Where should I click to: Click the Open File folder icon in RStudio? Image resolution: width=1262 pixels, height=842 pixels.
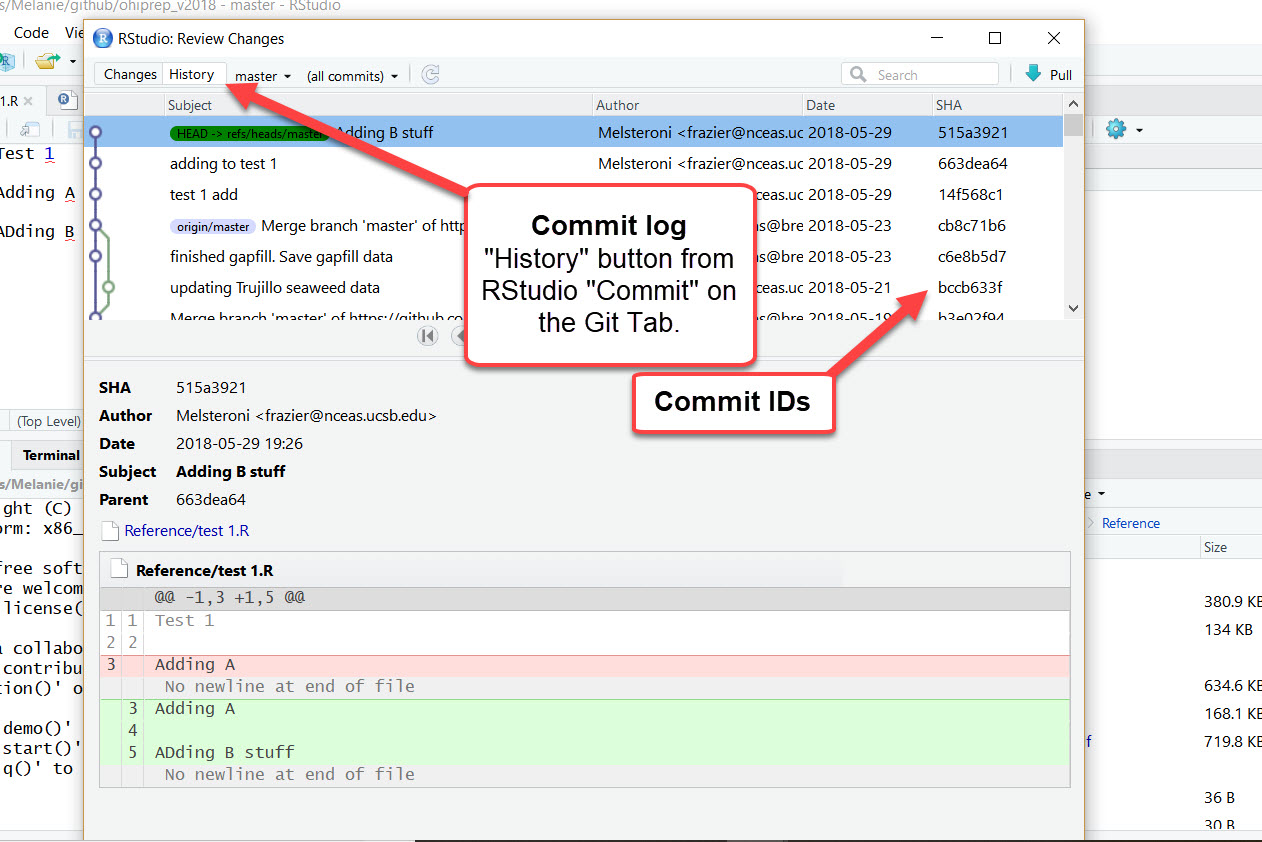pyautogui.click(x=47, y=61)
